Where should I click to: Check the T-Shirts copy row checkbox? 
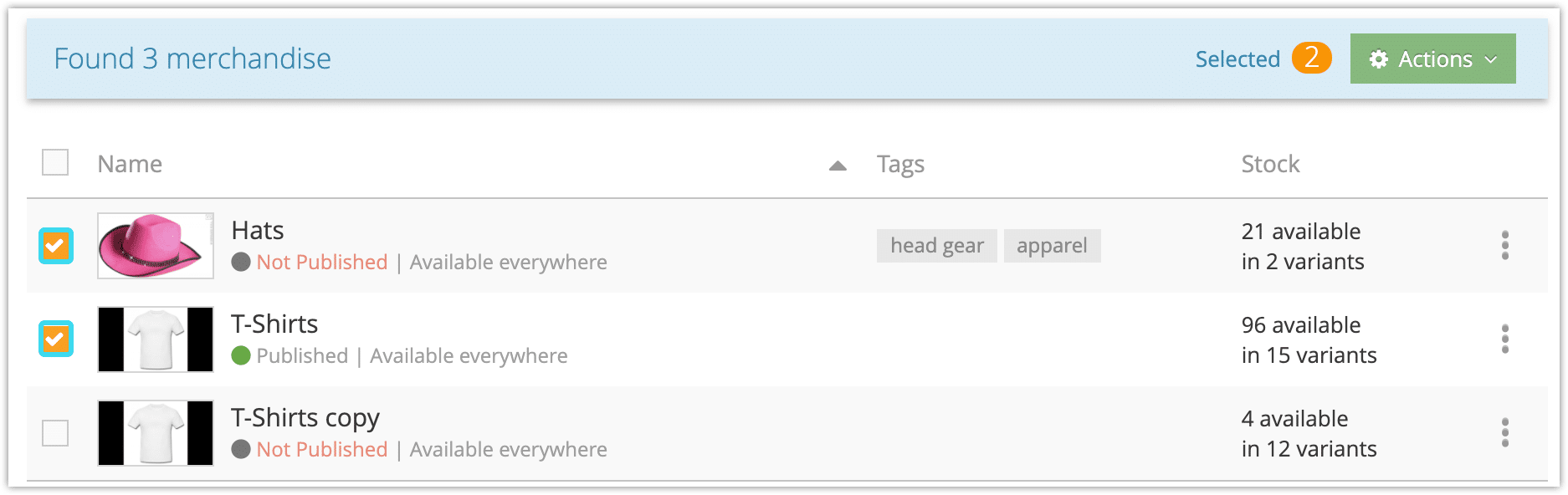(x=55, y=433)
